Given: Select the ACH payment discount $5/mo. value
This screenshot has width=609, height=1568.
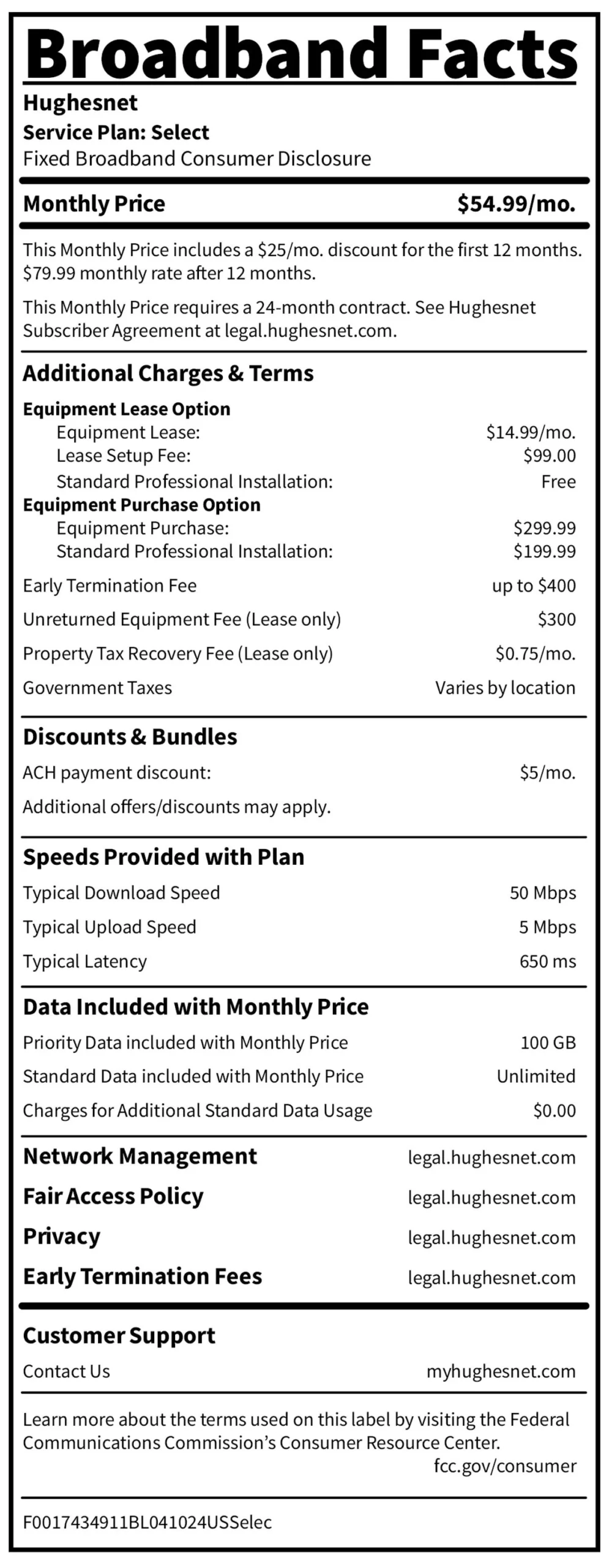Looking at the screenshot, I should 548,773.
